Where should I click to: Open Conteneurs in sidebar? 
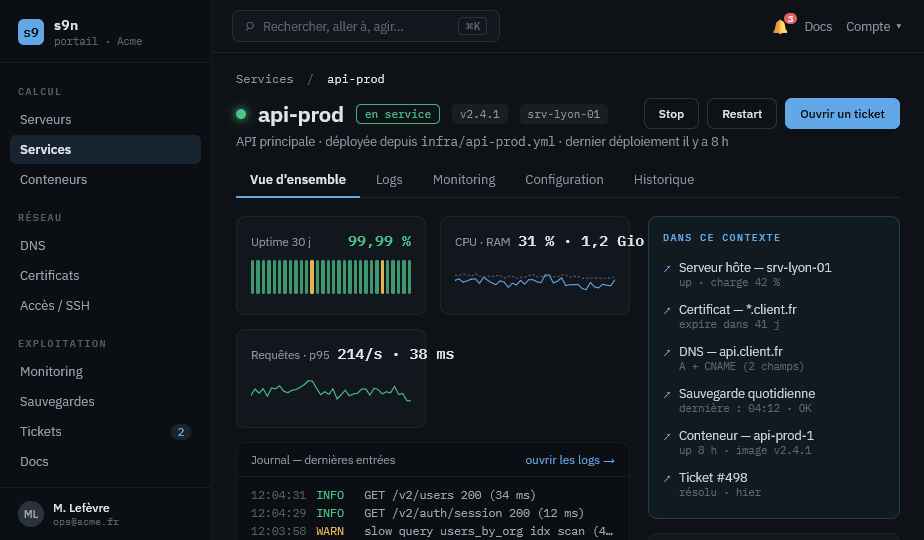[105, 180]
